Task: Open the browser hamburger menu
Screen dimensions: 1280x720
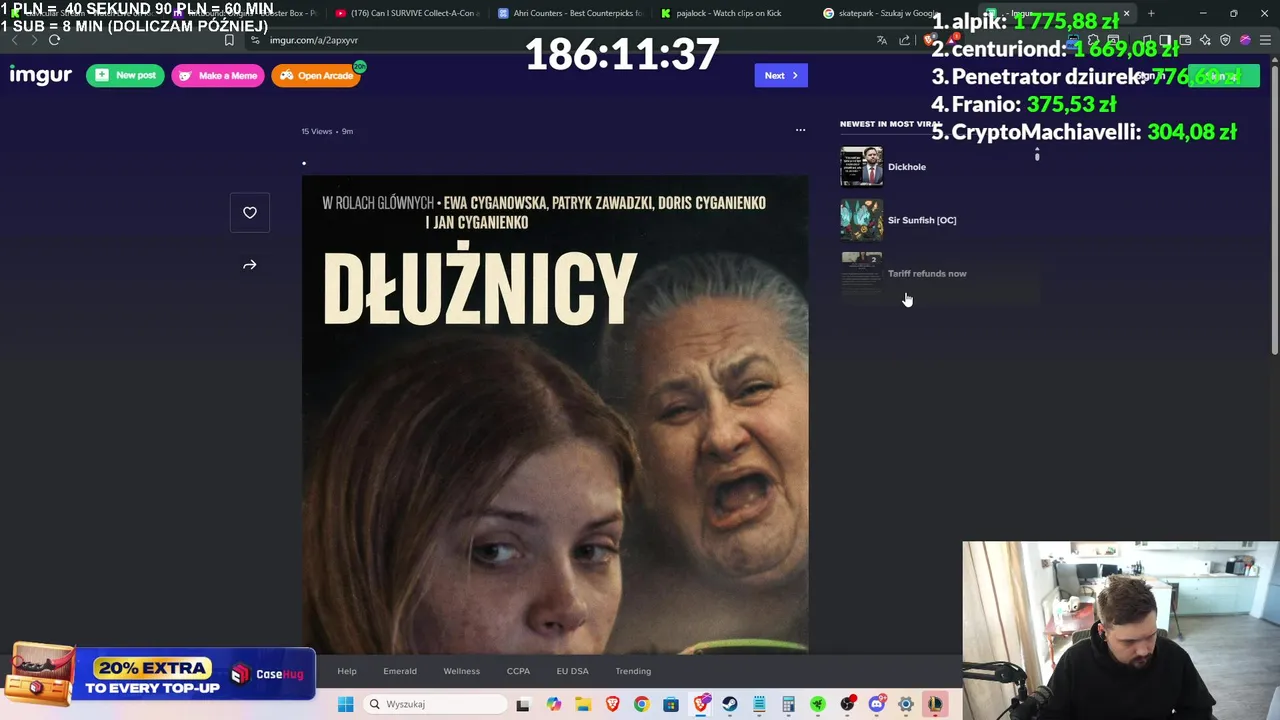Action: click(x=1265, y=40)
